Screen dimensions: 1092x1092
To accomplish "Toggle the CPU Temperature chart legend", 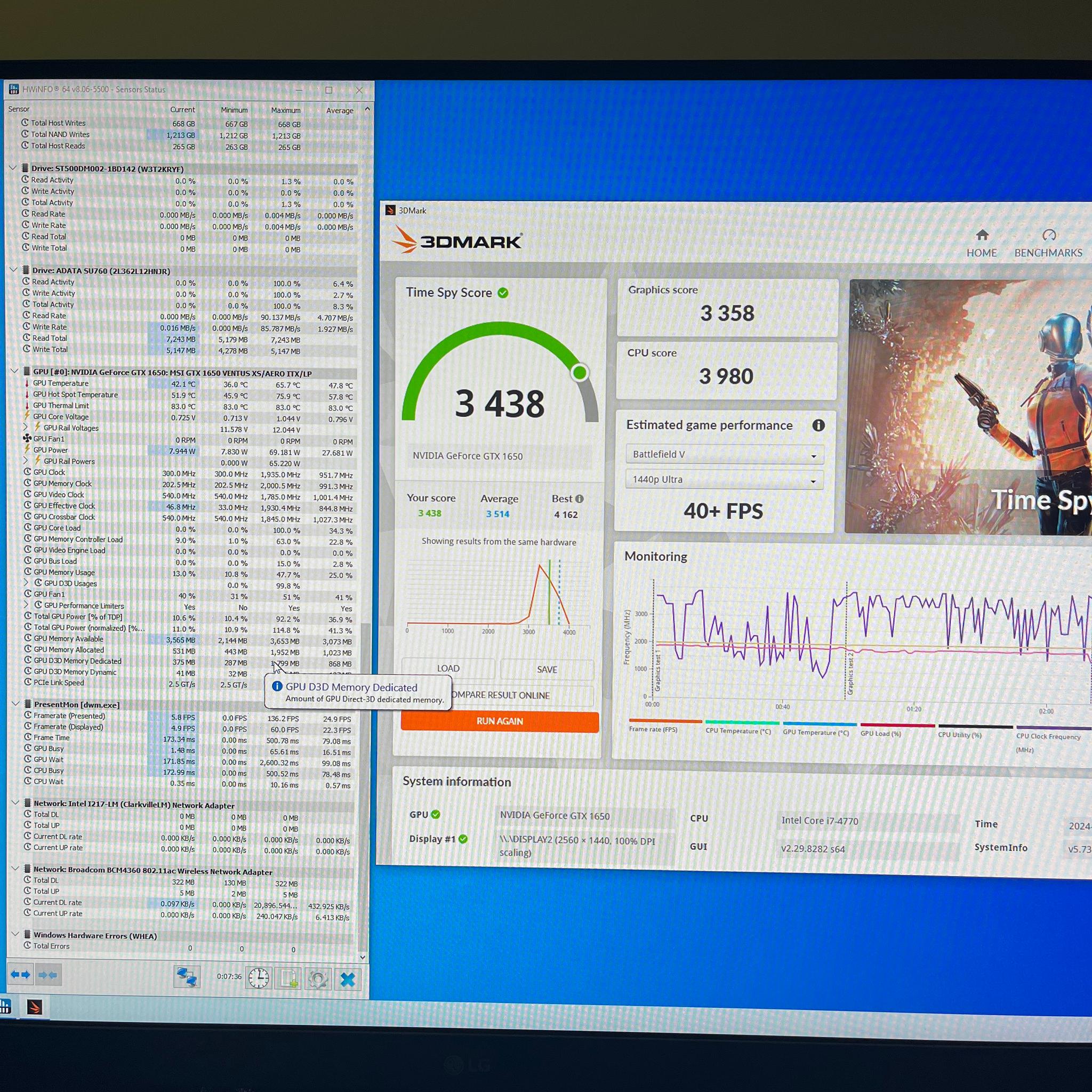I will [741, 727].
